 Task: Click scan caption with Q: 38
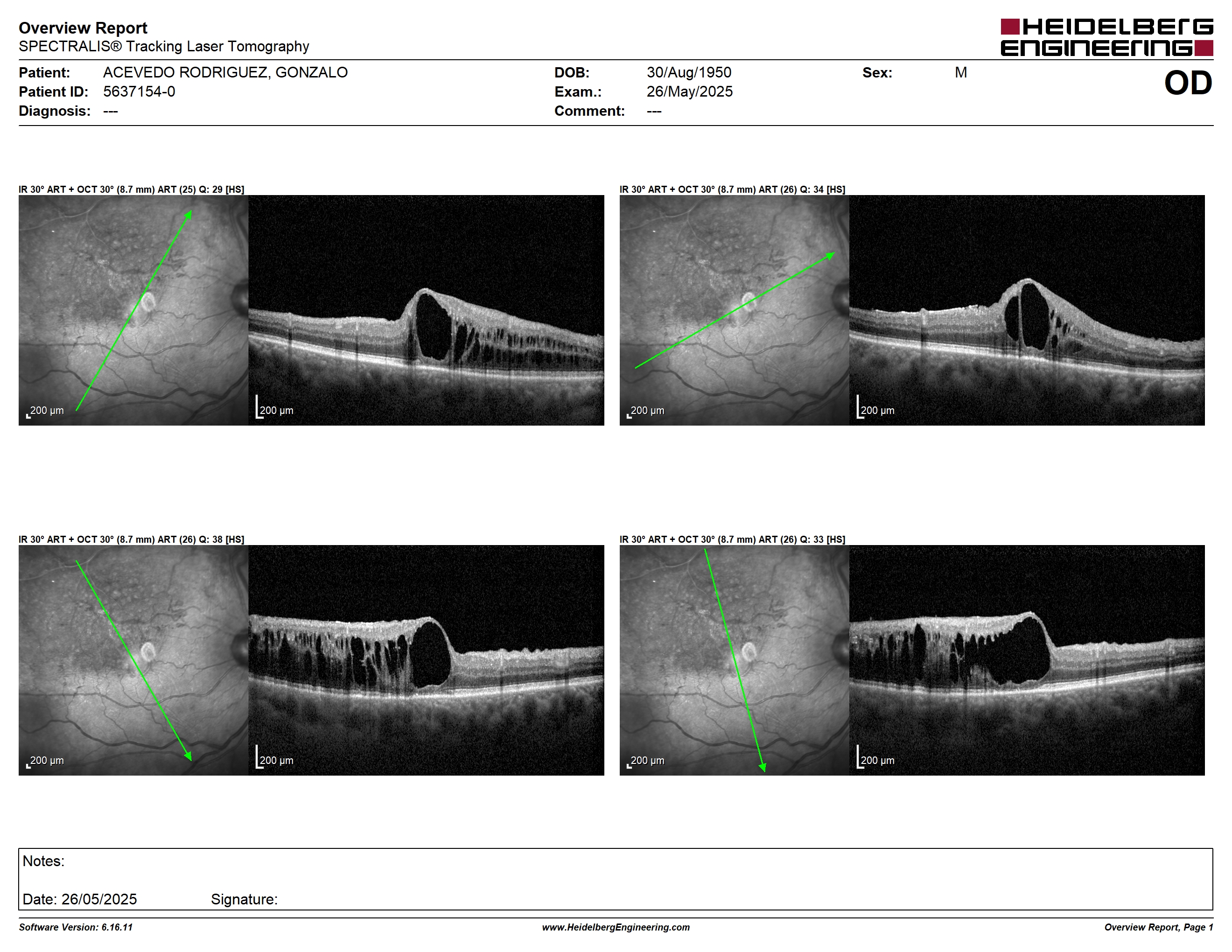[x=132, y=539]
